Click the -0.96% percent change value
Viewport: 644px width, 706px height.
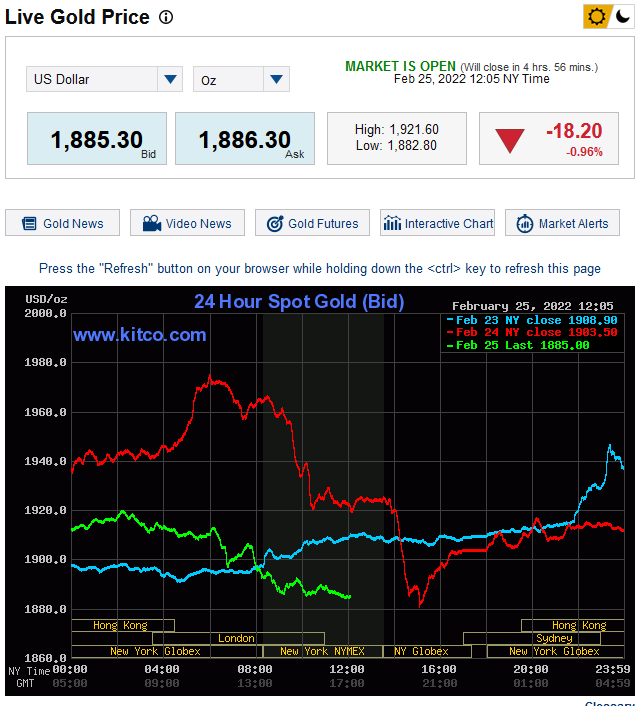click(584, 152)
